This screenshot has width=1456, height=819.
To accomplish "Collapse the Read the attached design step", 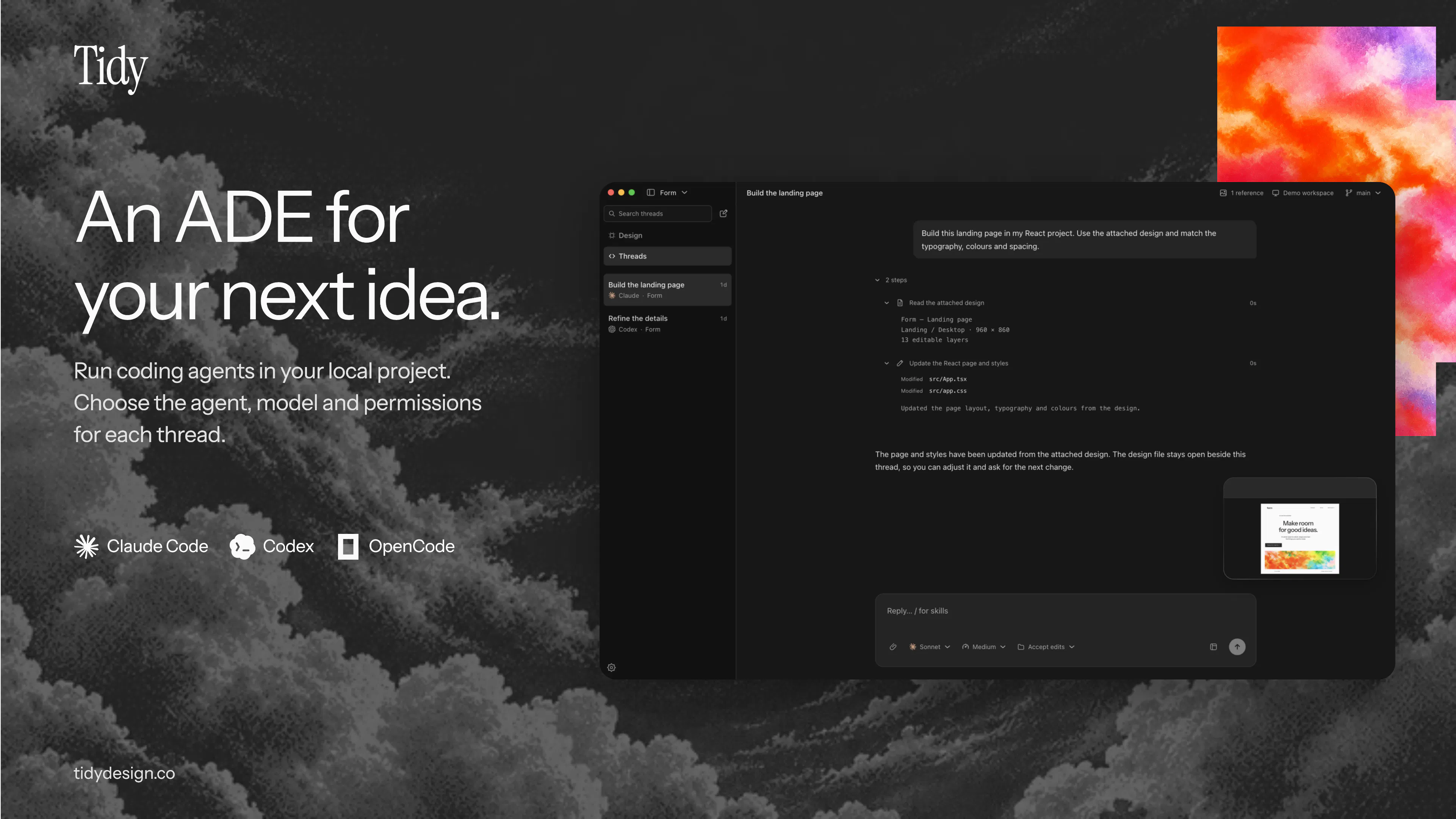I will pyautogui.click(x=886, y=303).
